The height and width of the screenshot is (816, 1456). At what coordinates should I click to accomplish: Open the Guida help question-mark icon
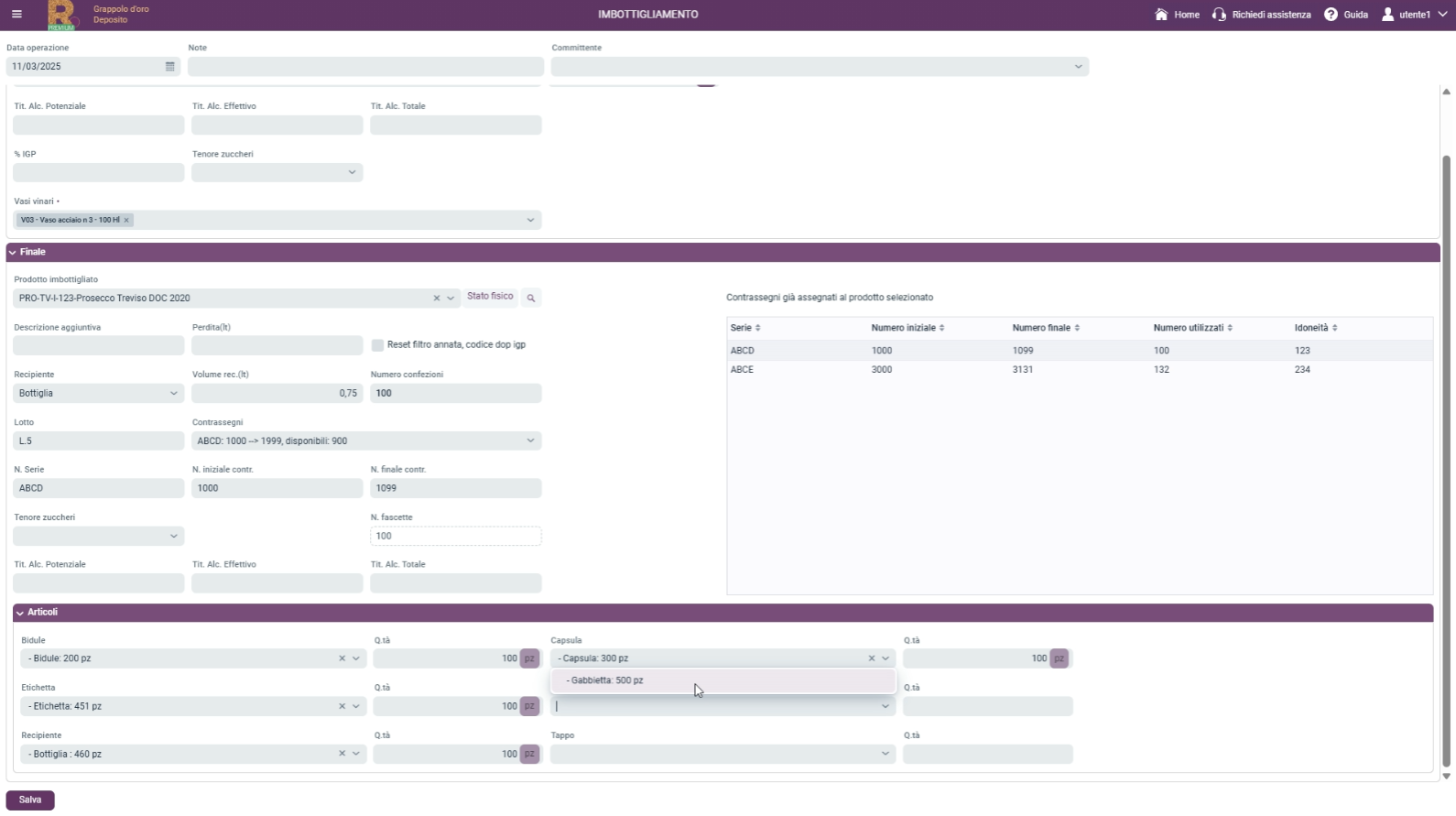pyautogui.click(x=1331, y=15)
